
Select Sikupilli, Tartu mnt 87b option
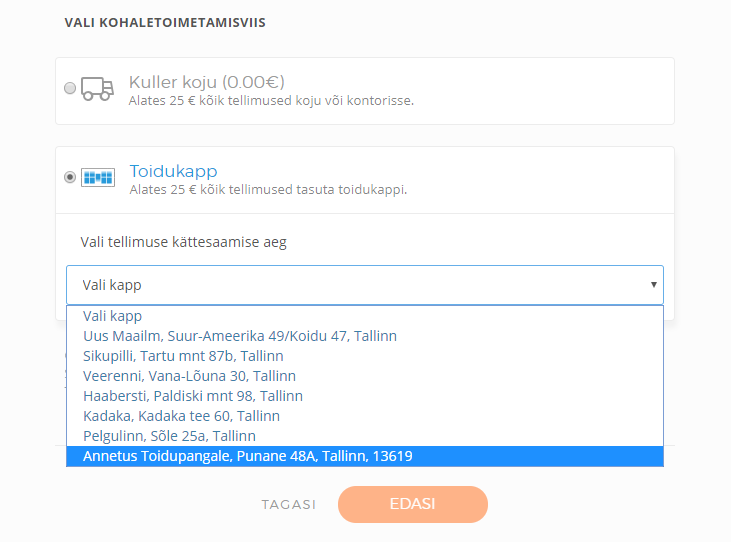click(x=365, y=356)
